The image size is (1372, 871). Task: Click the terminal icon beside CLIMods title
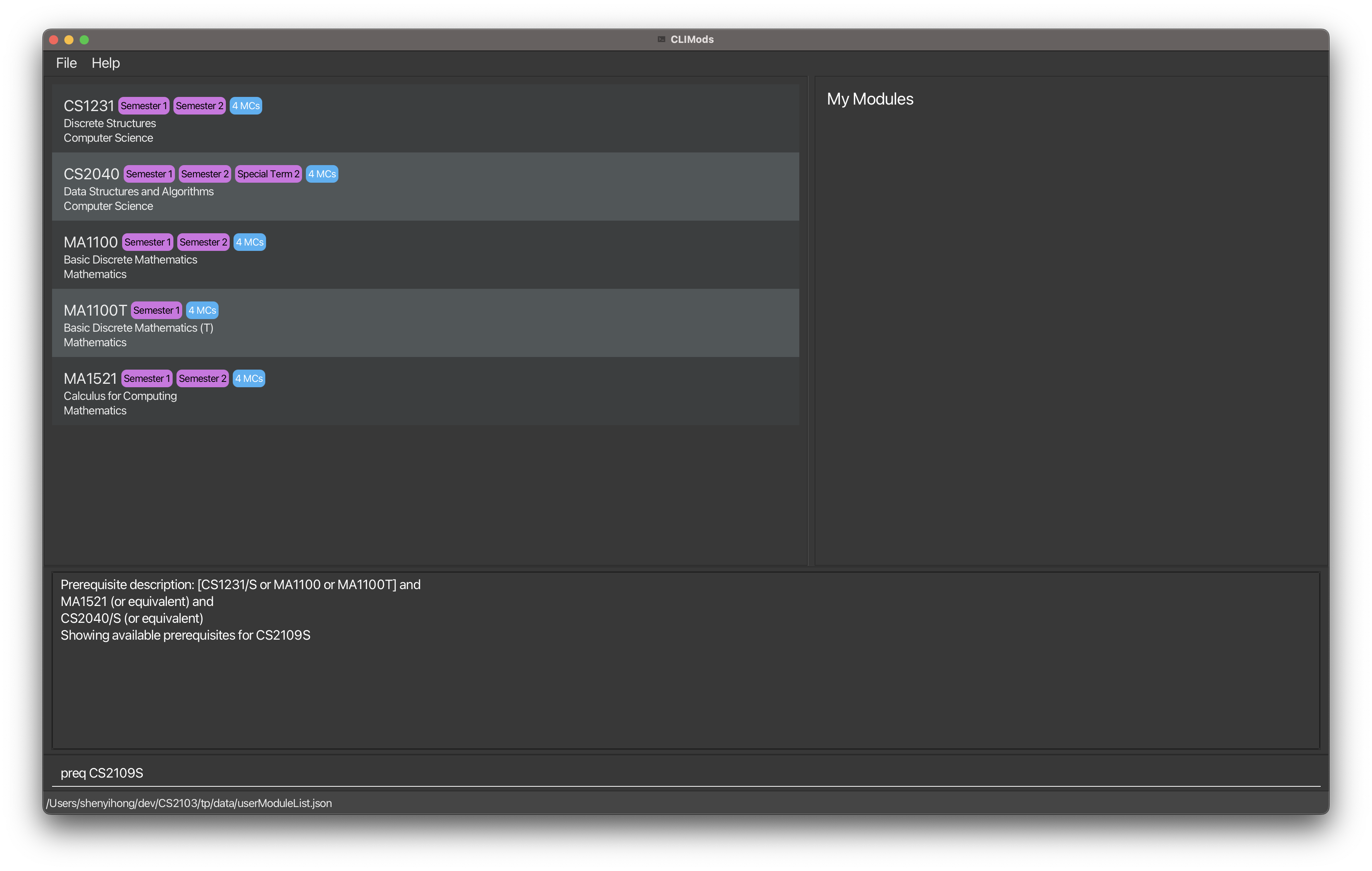[x=661, y=39]
